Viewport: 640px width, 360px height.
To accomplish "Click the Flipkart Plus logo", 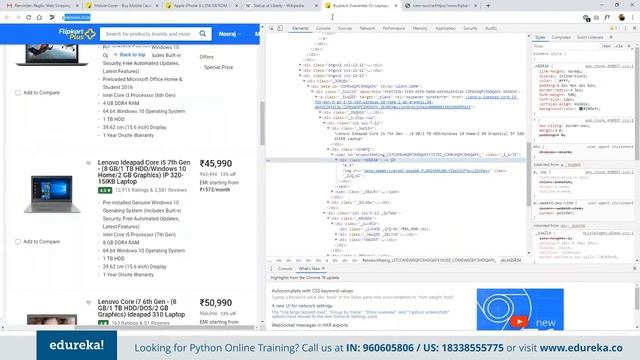I will 77,34.
